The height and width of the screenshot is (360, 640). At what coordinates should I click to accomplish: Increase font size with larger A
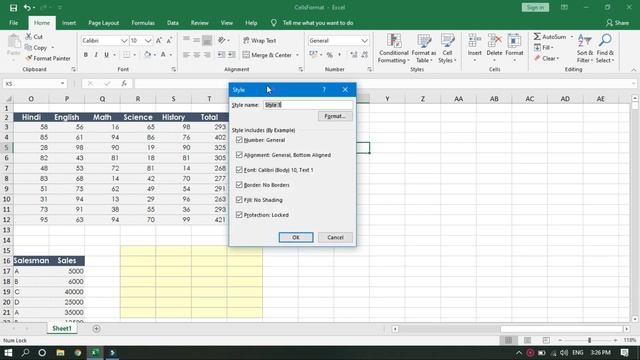tap(159, 40)
